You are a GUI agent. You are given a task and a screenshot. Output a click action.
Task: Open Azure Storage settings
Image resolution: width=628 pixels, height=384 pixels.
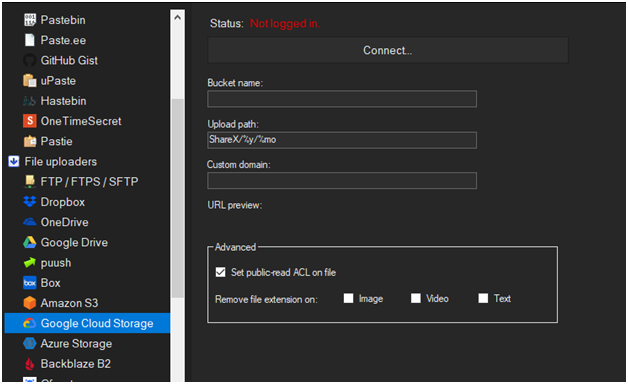point(76,344)
